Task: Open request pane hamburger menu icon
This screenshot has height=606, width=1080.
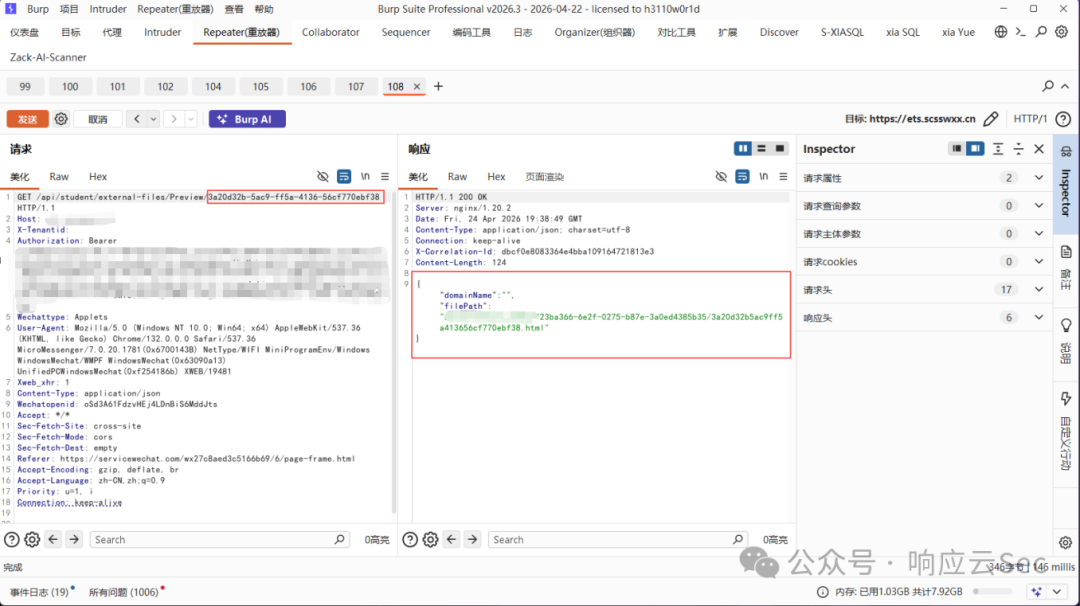Action: [385, 177]
